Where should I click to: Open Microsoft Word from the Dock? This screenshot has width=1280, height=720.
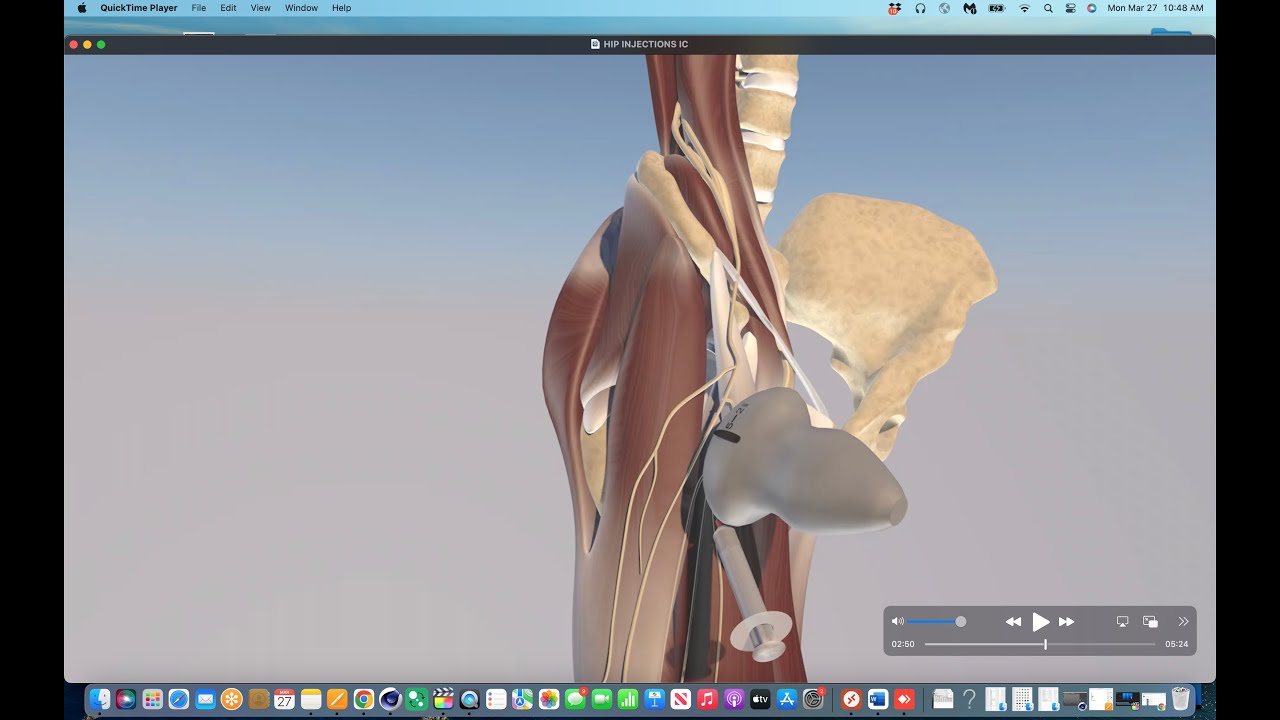click(x=878, y=699)
